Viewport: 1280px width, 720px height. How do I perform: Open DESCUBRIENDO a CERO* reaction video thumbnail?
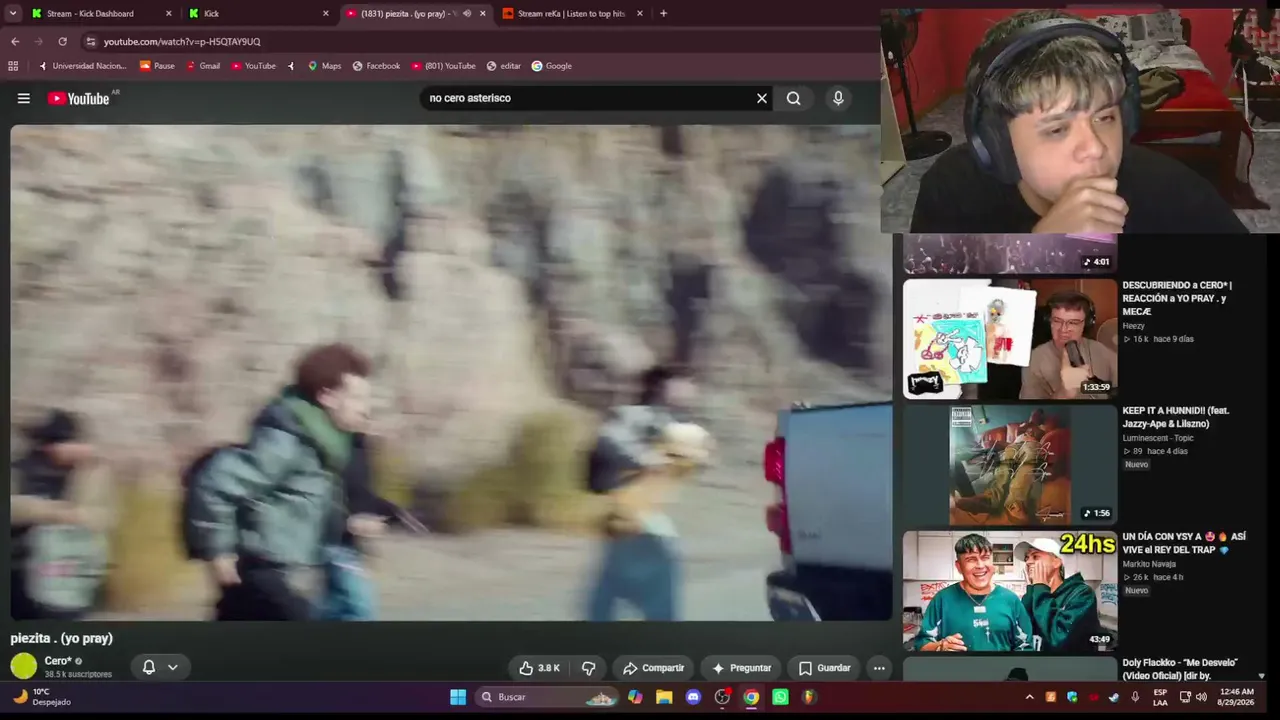point(1010,339)
